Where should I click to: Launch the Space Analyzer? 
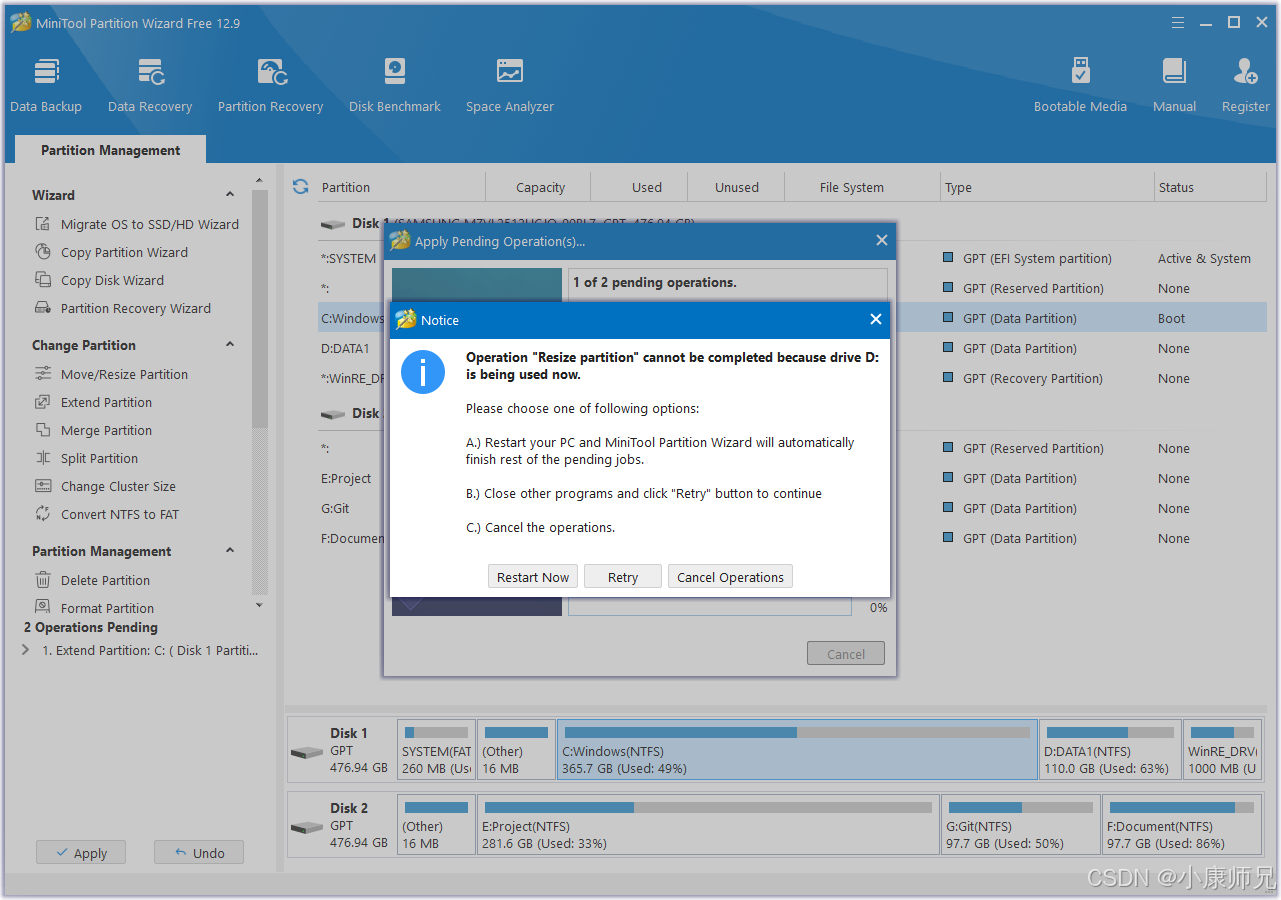point(510,85)
